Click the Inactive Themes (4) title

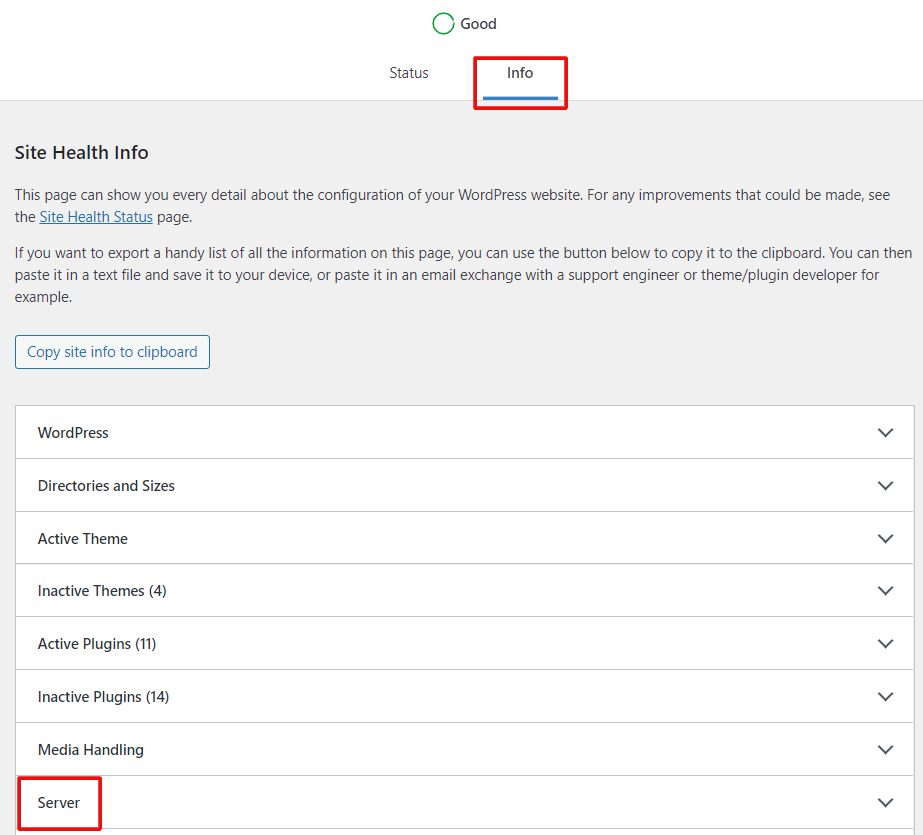102,590
